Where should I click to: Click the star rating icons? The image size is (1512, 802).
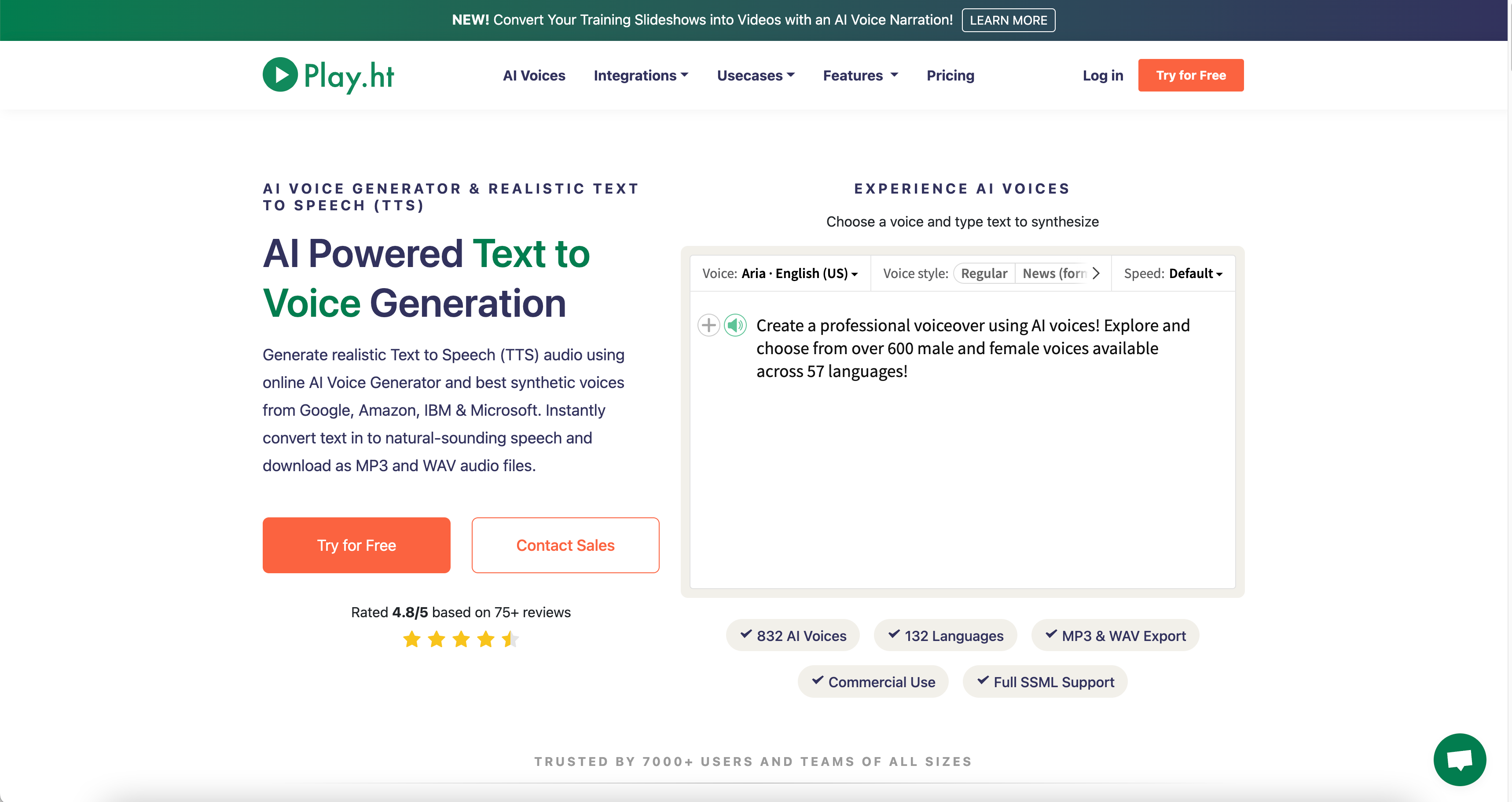[461, 639]
